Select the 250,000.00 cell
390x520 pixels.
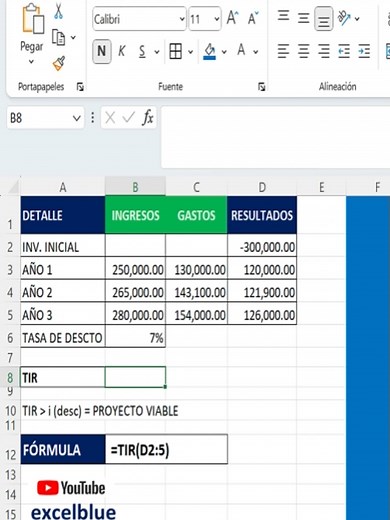coord(135,269)
